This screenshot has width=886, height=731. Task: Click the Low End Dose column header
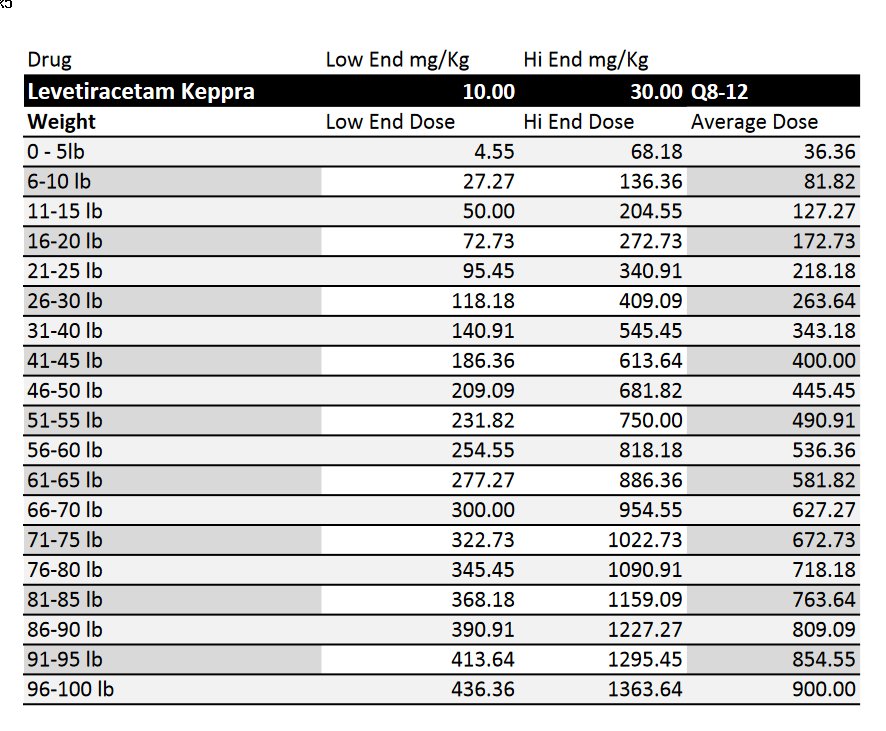tap(390, 122)
